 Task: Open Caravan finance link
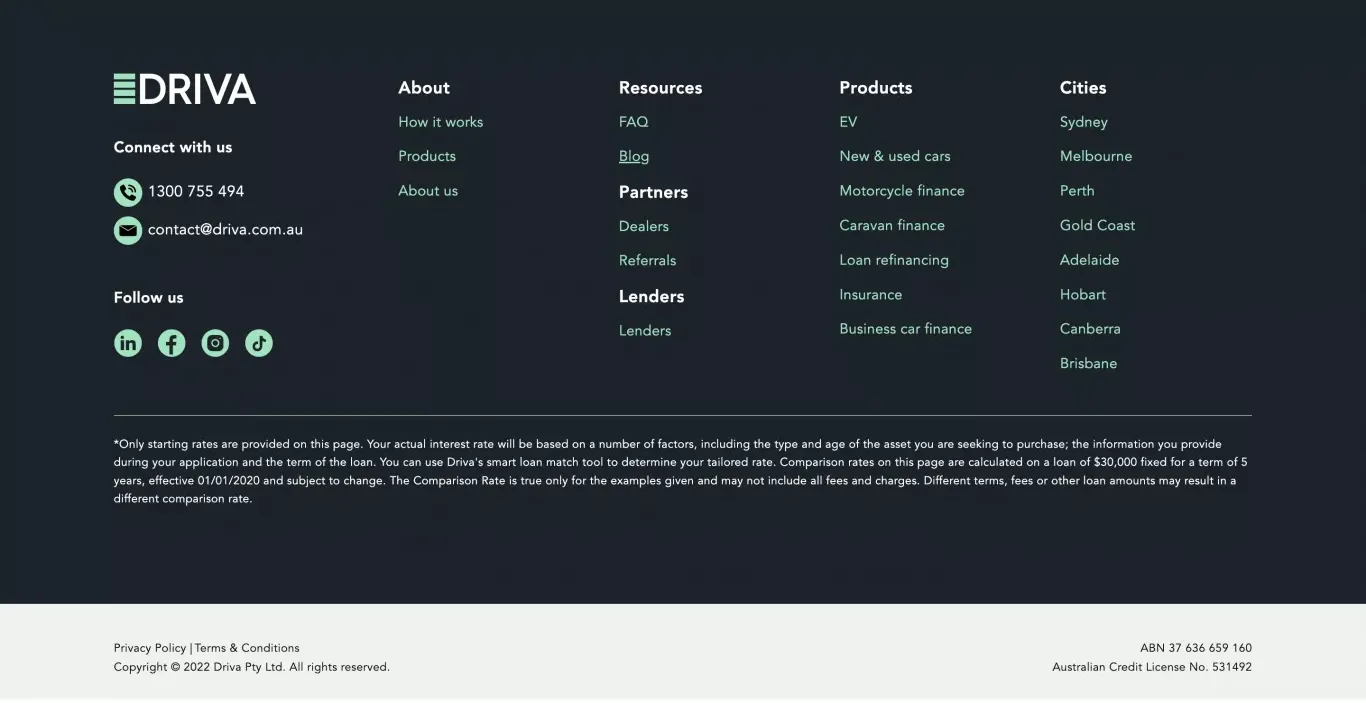click(x=892, y=225)
